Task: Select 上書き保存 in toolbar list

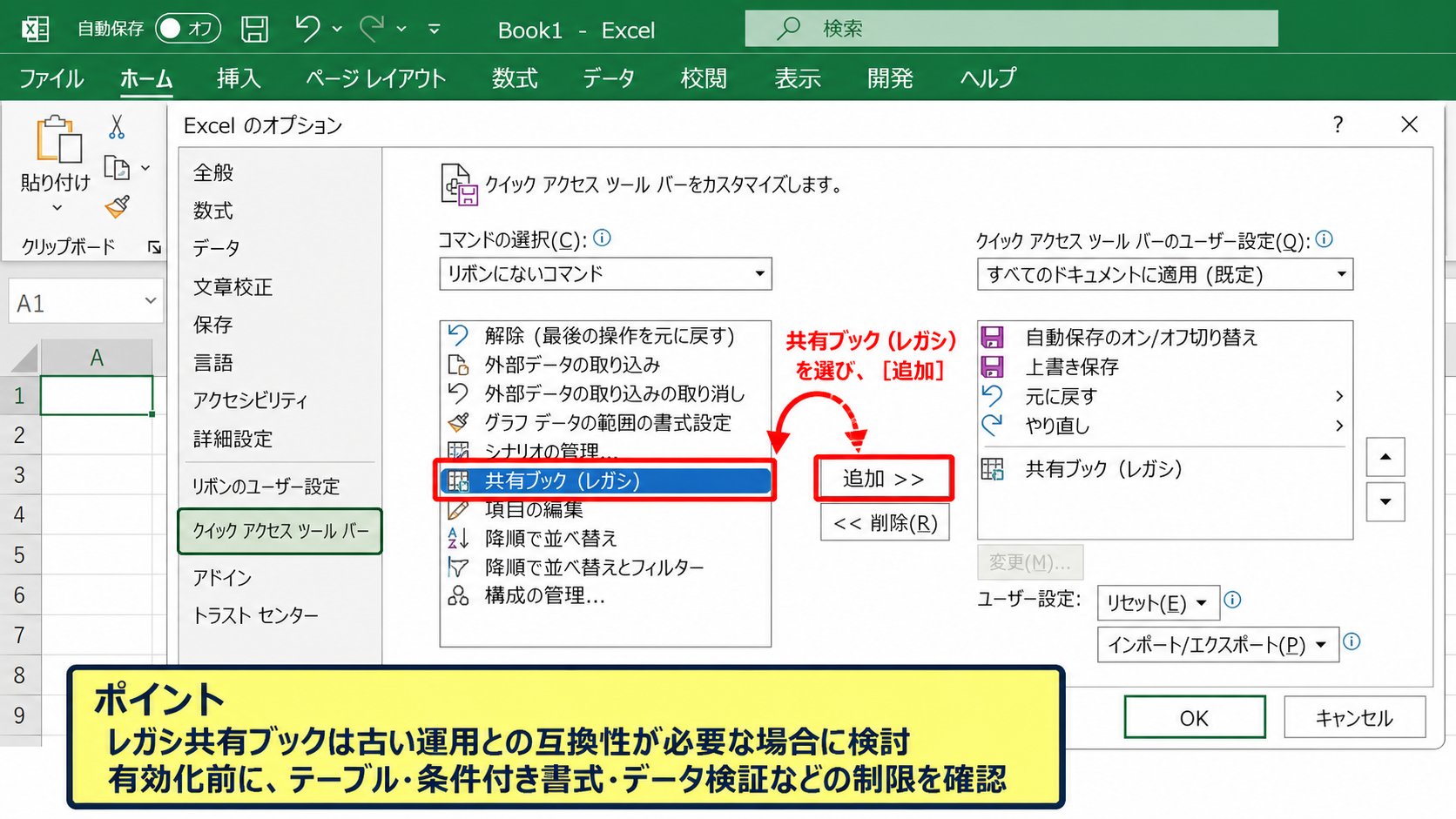Action: (1164, 366)
